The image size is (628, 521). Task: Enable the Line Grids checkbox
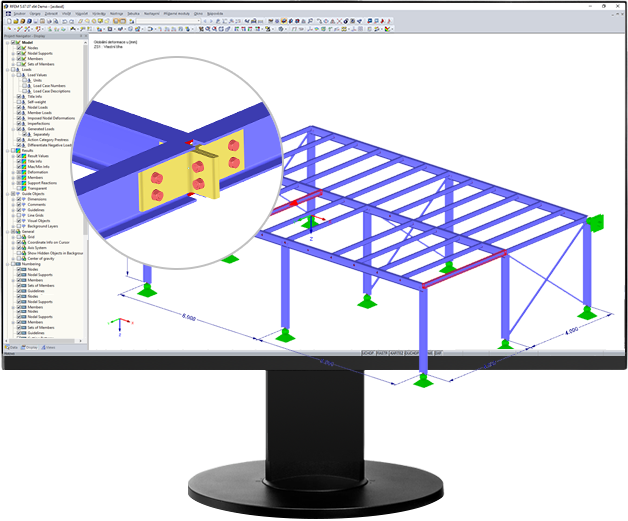tap(19, 215)
